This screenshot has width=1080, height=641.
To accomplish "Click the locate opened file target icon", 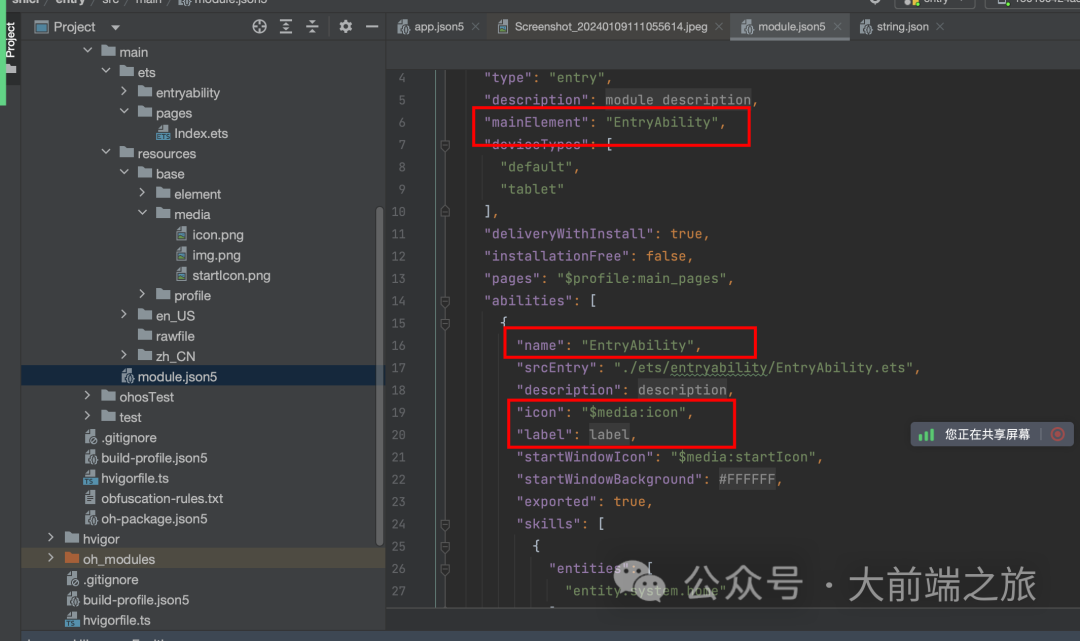I will pos(259,26).
